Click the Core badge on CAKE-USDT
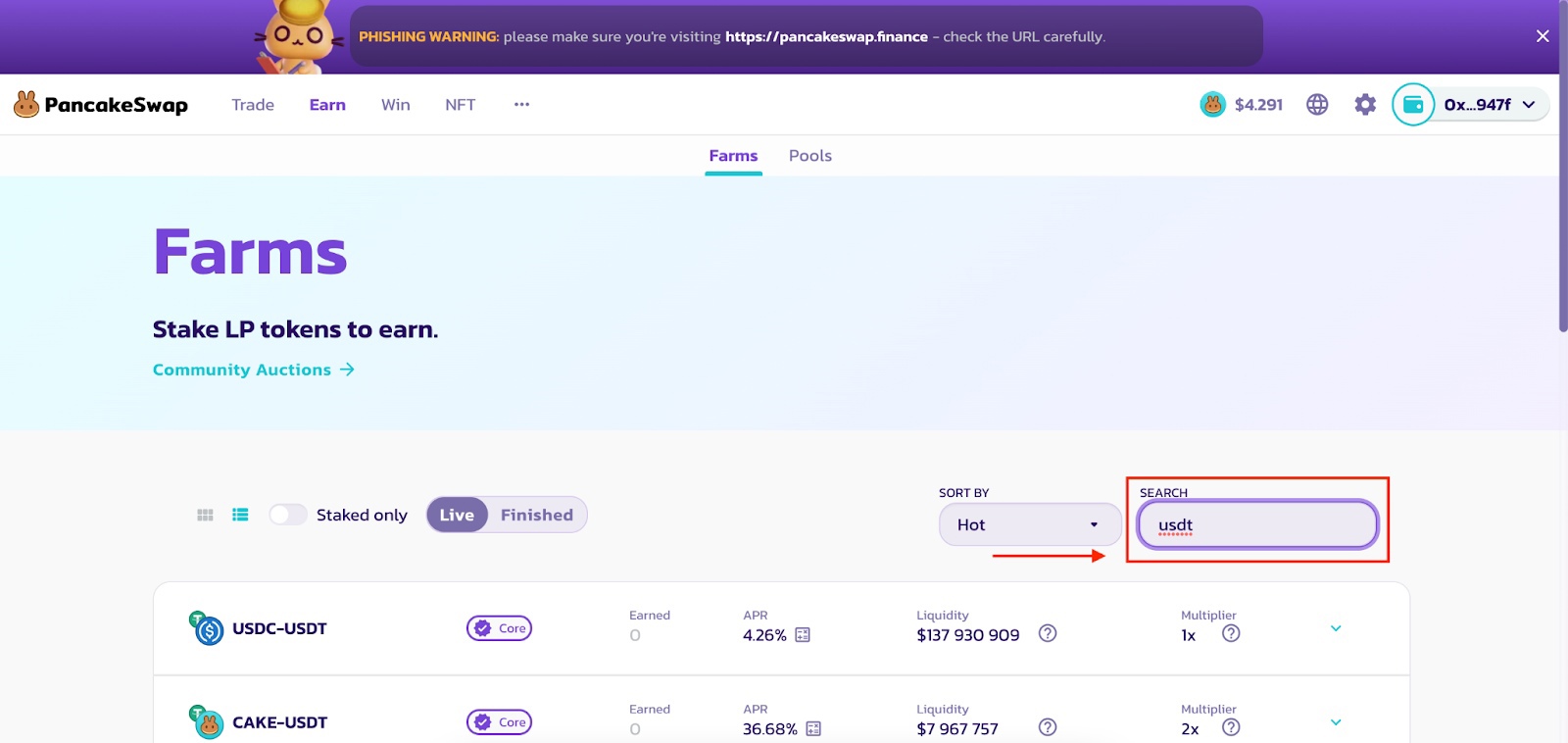The height and width of the screenshot is (743, 1568). coord(499,722)
